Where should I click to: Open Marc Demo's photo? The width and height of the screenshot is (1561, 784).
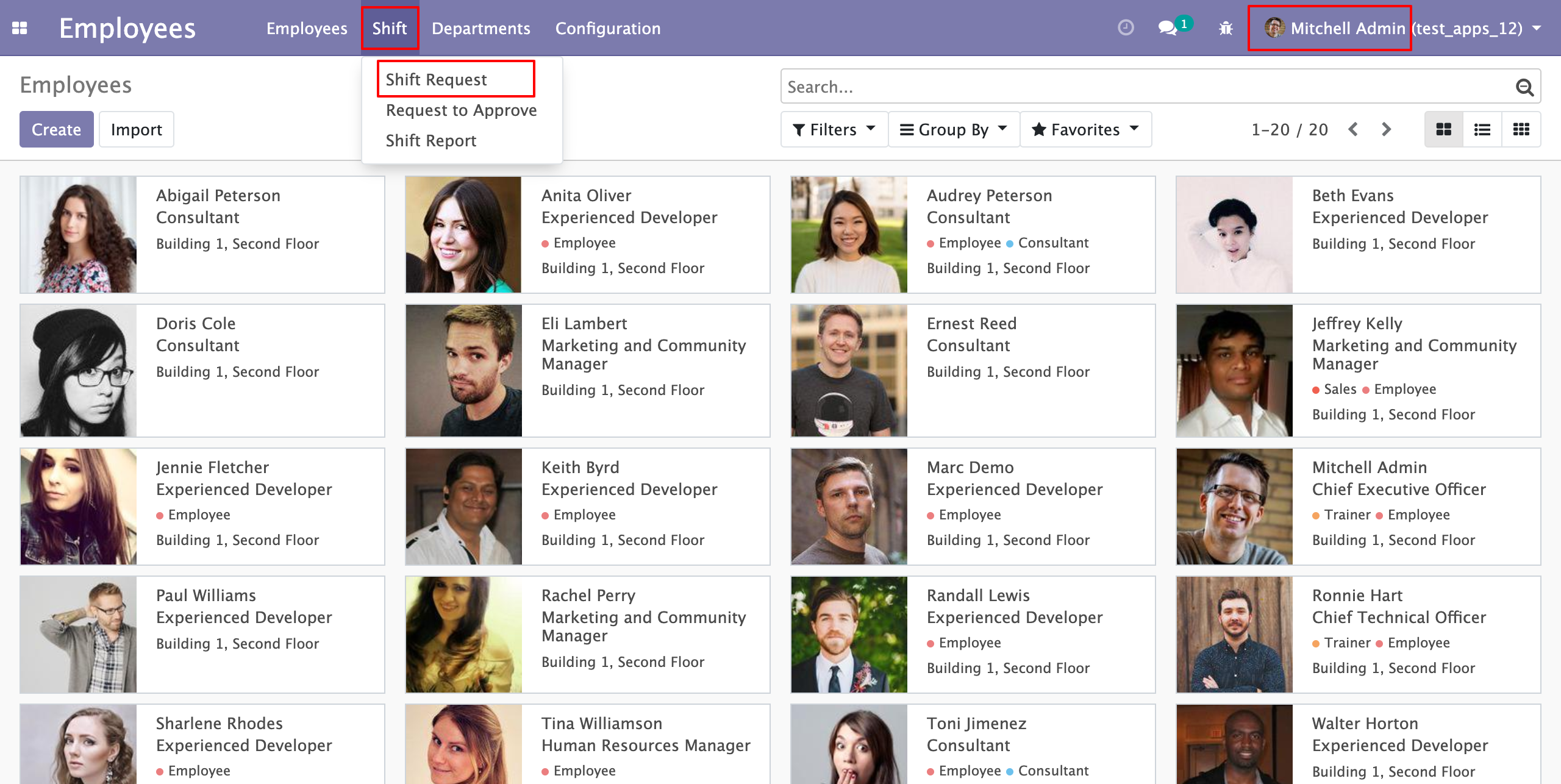tap(849, 507)
